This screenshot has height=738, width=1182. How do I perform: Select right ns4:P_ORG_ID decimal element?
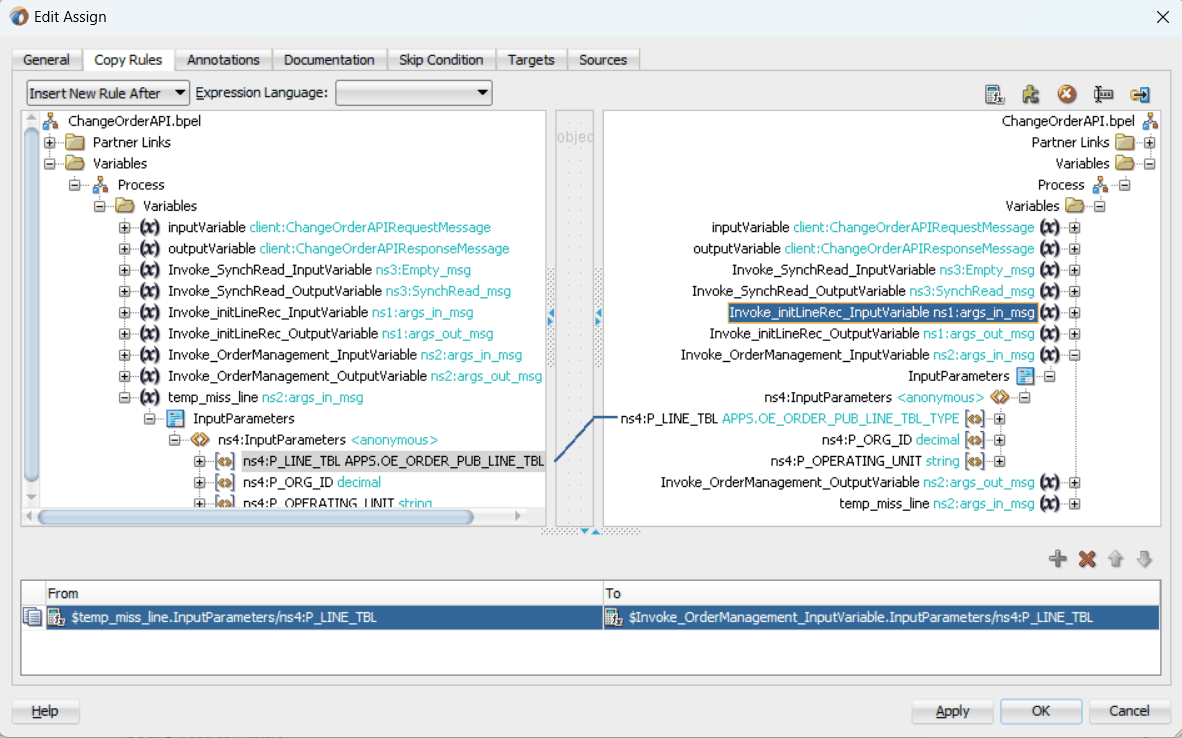890,439
